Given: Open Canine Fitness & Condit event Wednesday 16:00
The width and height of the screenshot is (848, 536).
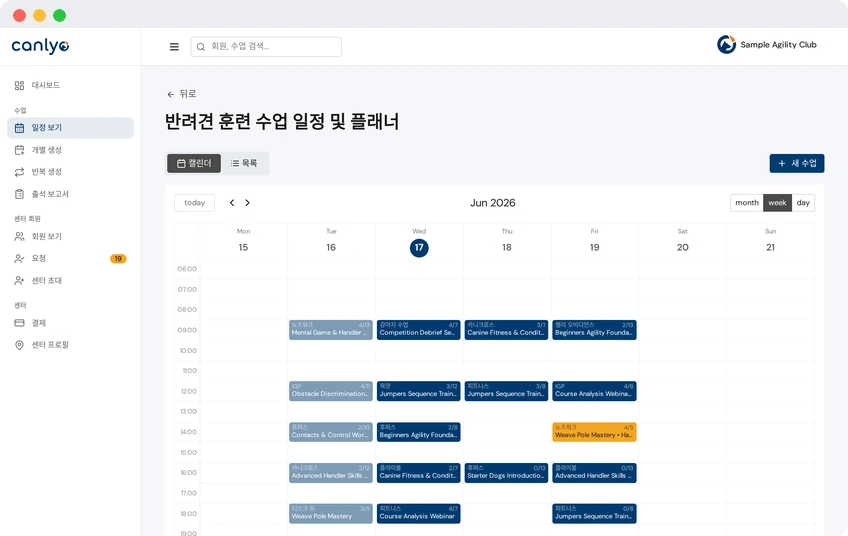Looking at the screenshot, I should click(419, 473).
